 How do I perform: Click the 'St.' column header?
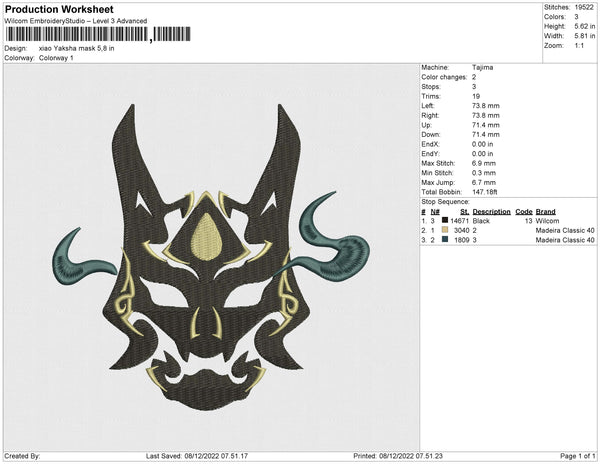click(x=465, y=212)
